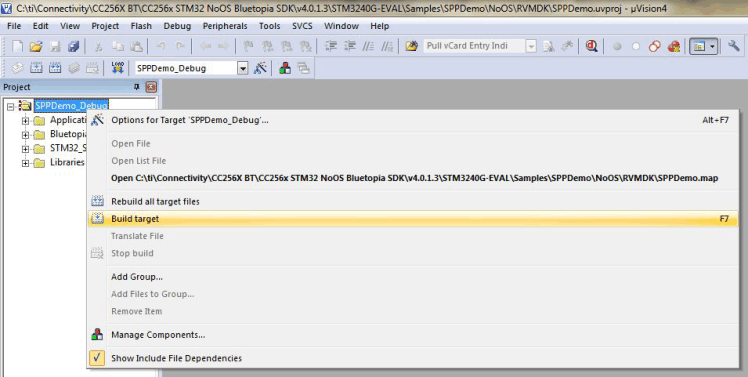Screen dimensions: 748x377
Task: Pin the Project panel with pushpin
Action: [136, 87]
